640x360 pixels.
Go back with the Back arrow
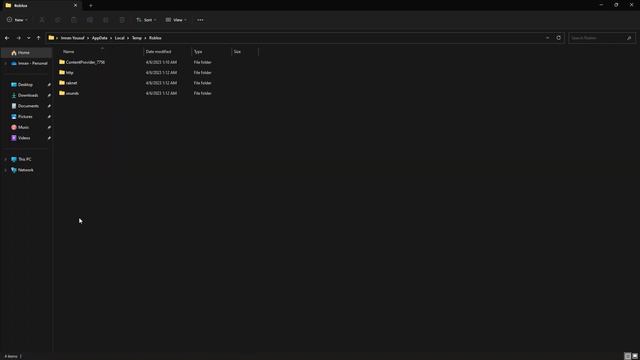[x=7, y=38]
